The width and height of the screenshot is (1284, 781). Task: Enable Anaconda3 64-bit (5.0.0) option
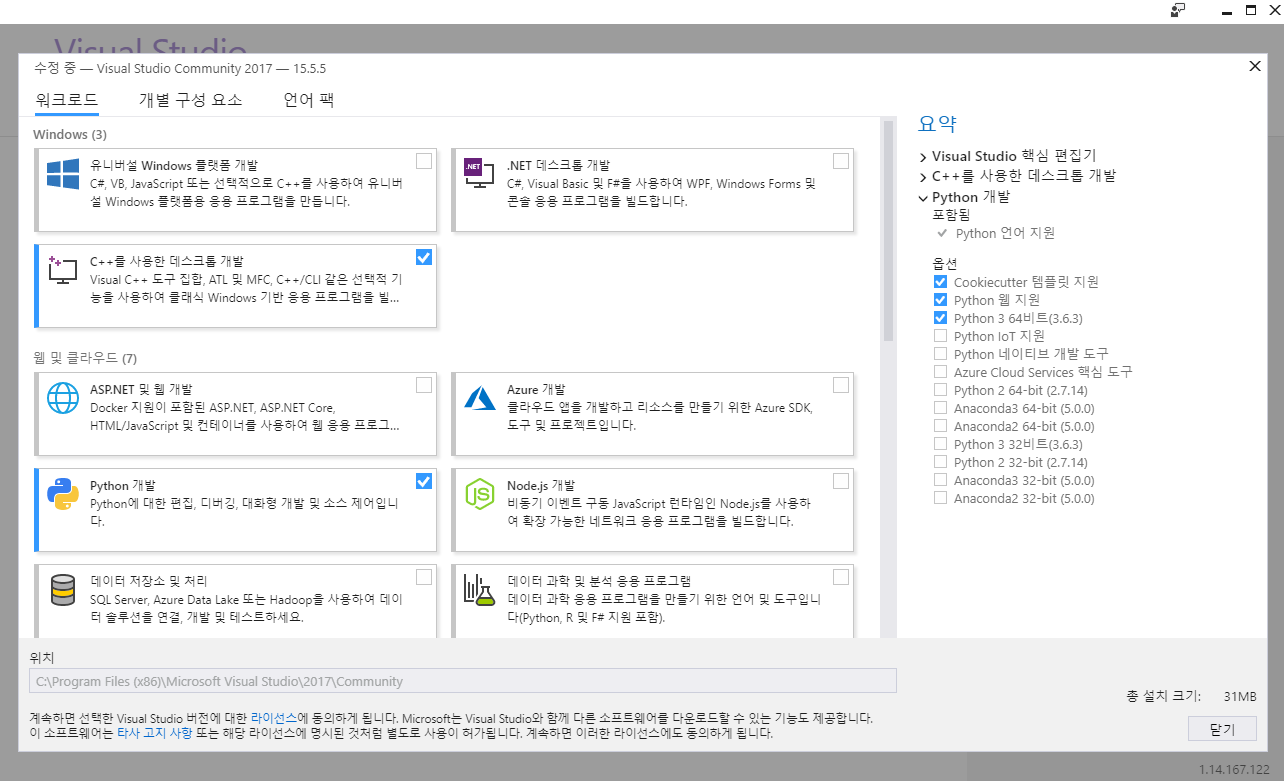[x=940, y=408]
